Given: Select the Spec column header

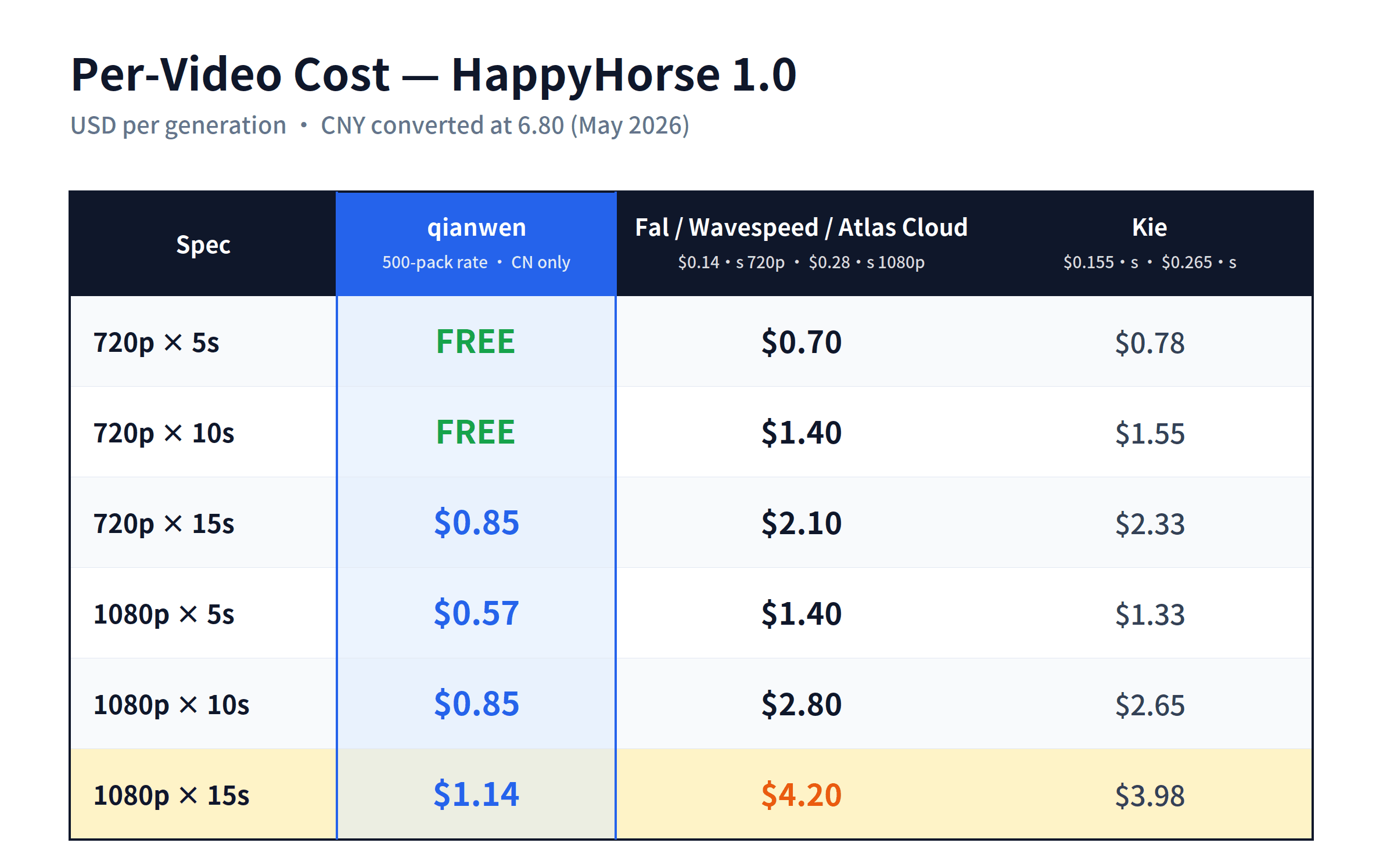Looking at the screenshot, I should [203, 245].
